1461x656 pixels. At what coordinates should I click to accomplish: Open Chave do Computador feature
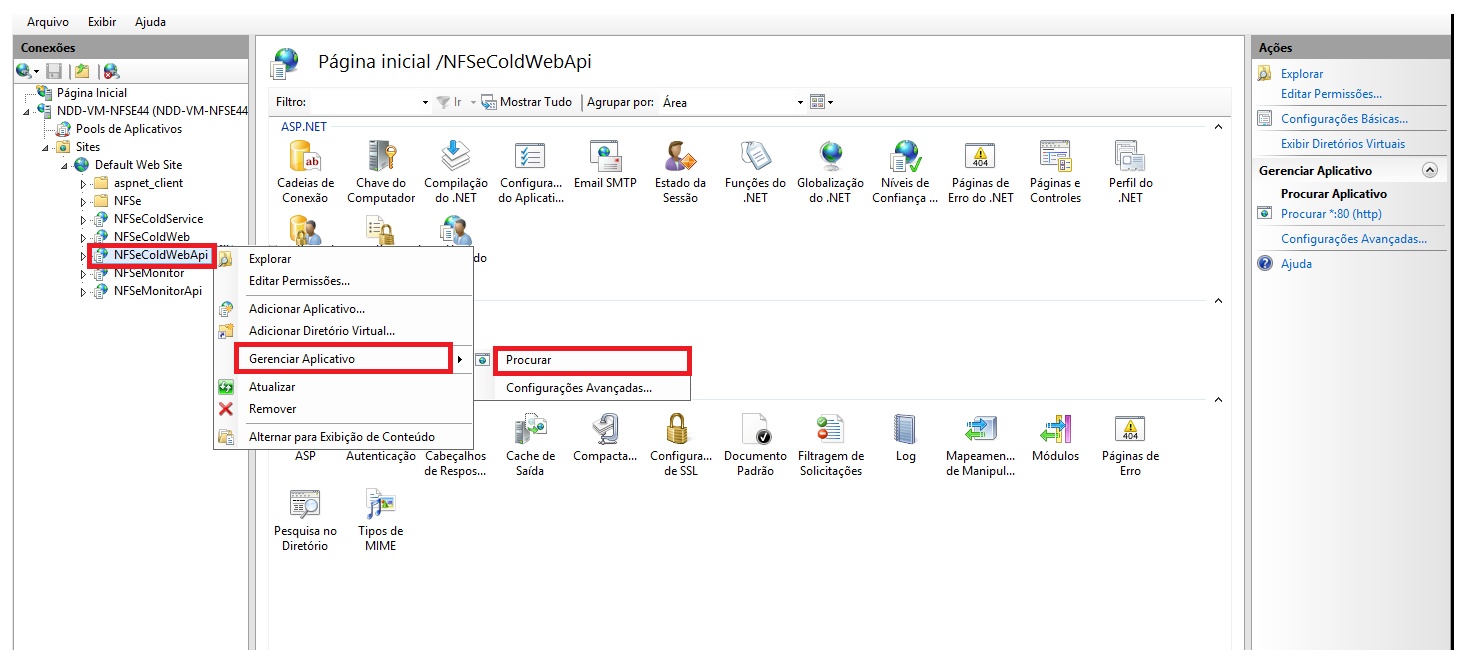pyautogui.click(x=381, y=172)
